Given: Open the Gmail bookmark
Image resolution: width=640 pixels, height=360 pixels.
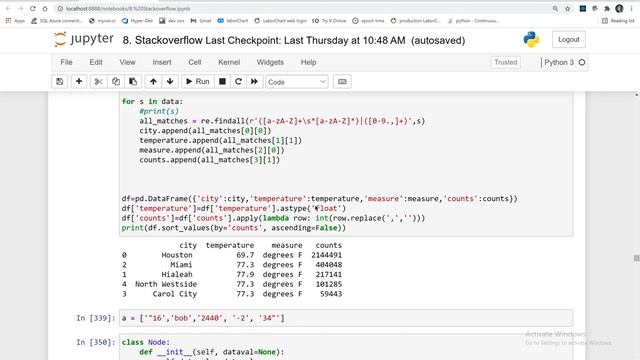Looking at the screenshot, I should pyautogui.click(x=200, y=21).
